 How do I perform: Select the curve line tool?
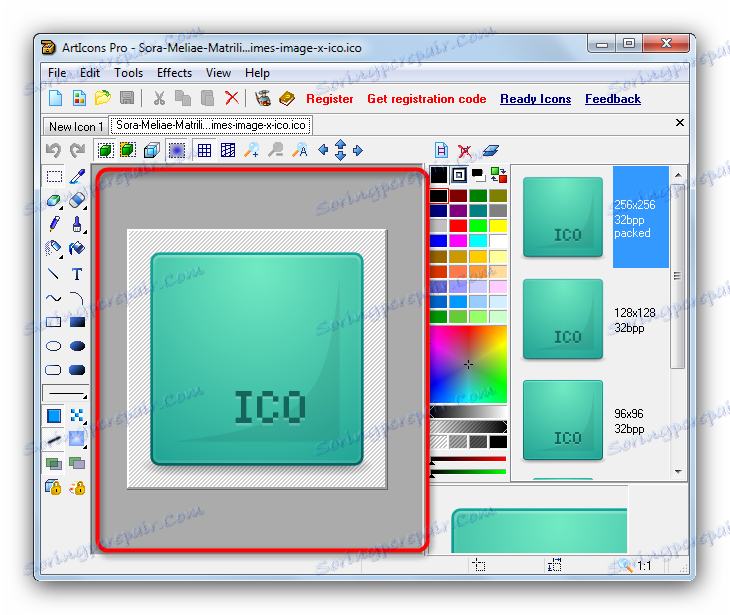(x=54, y=298)
